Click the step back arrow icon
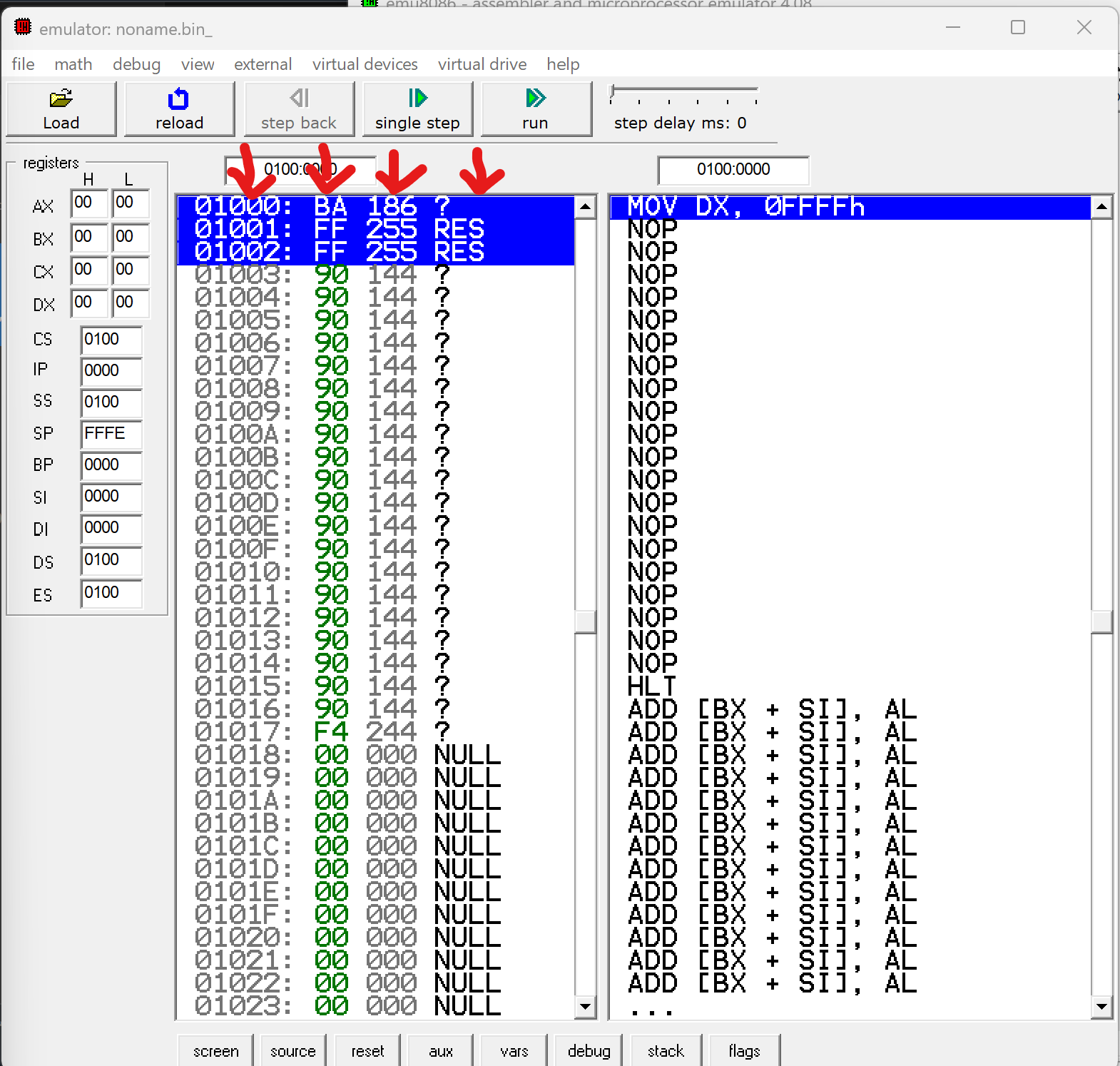Image resolution: width=1120 pixels, height=1066 pixels. (x=300, y=97)
